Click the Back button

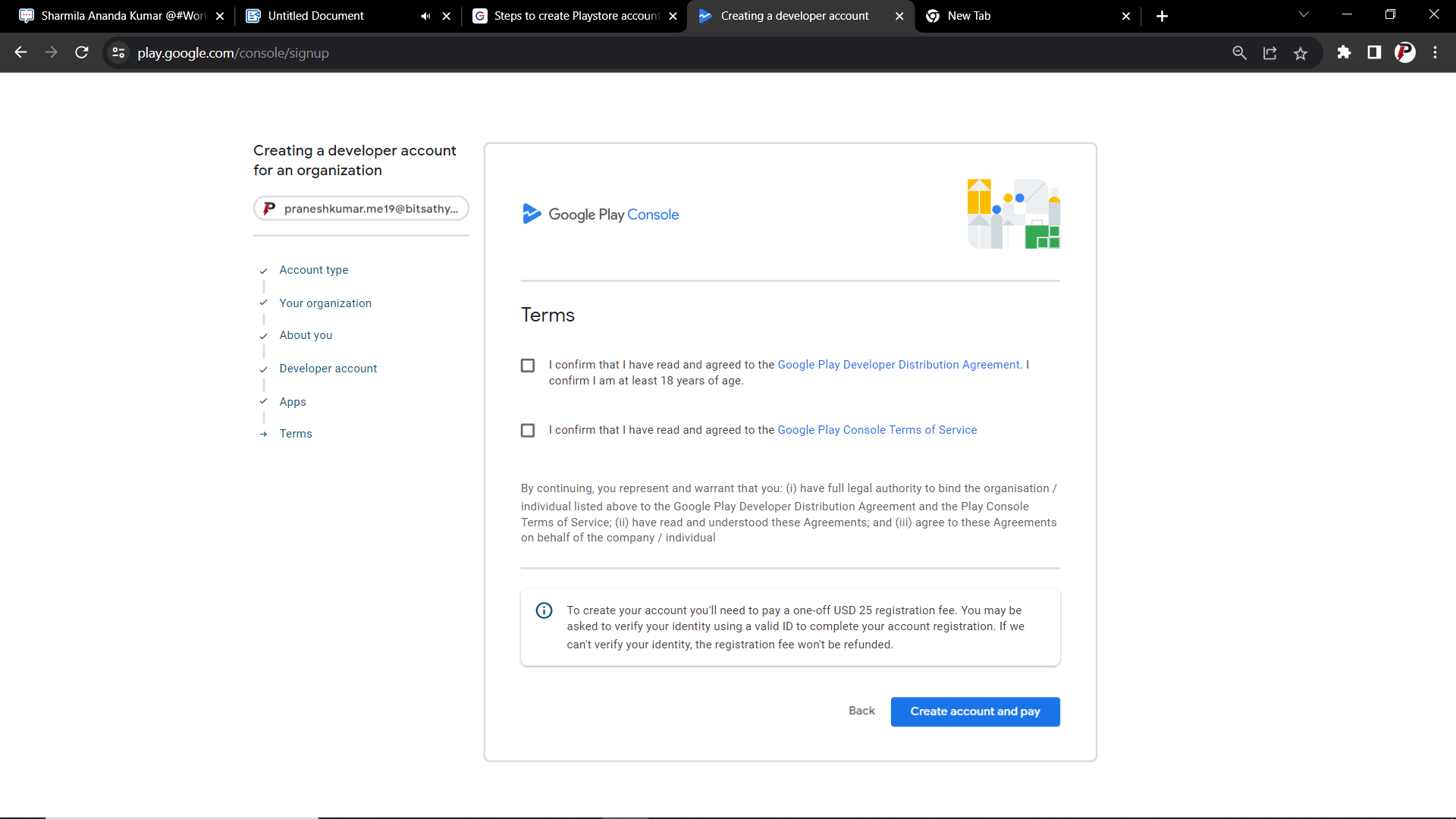coord(861,711)
